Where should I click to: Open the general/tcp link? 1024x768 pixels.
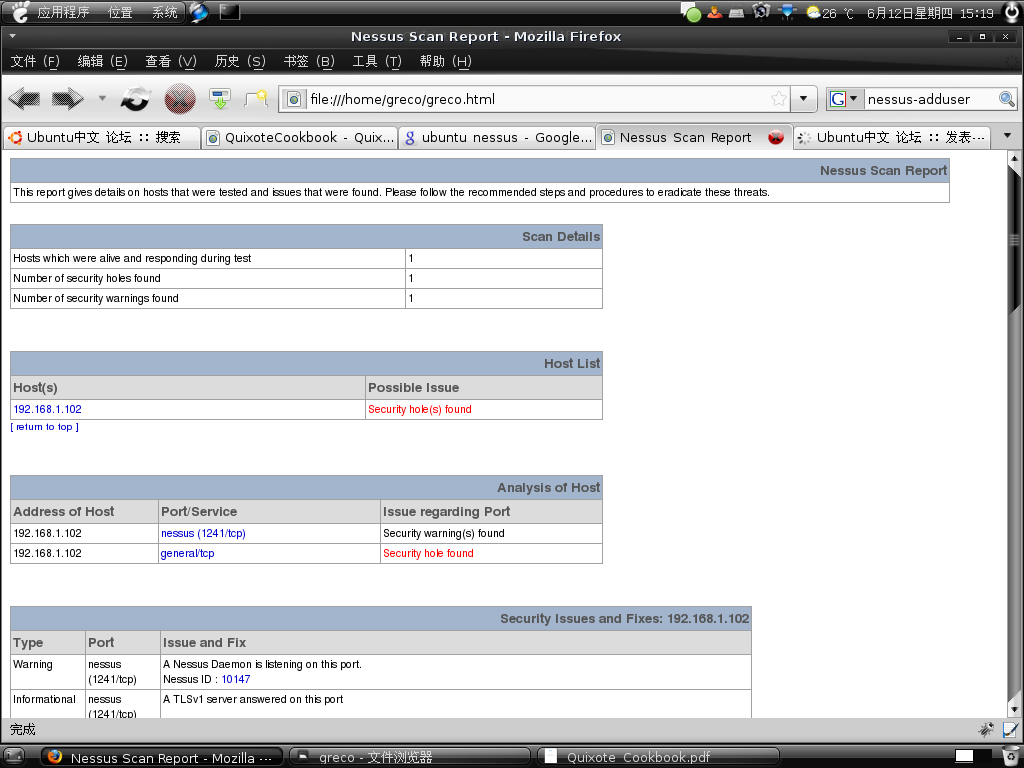[187, 554]
